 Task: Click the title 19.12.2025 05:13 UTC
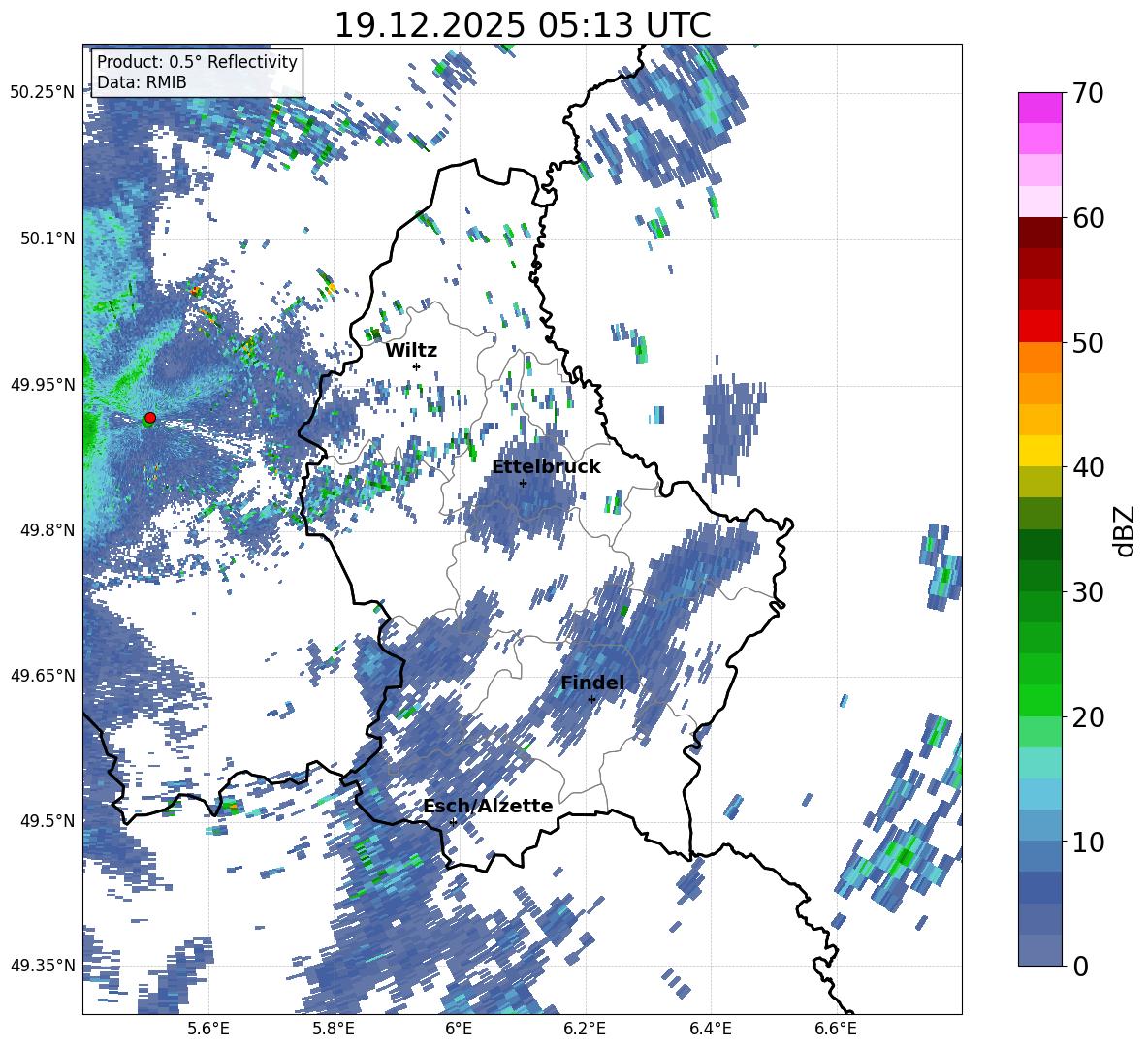tap(523, 25)
